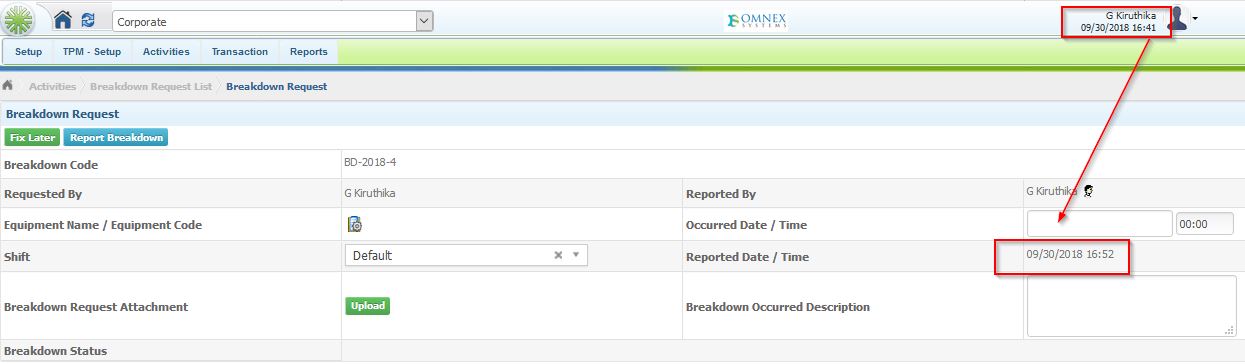The width and height of the screenshot is (1245, 364).
Task: Click the breakdown code BD-2018-4
Action: (x=370, y=161)
